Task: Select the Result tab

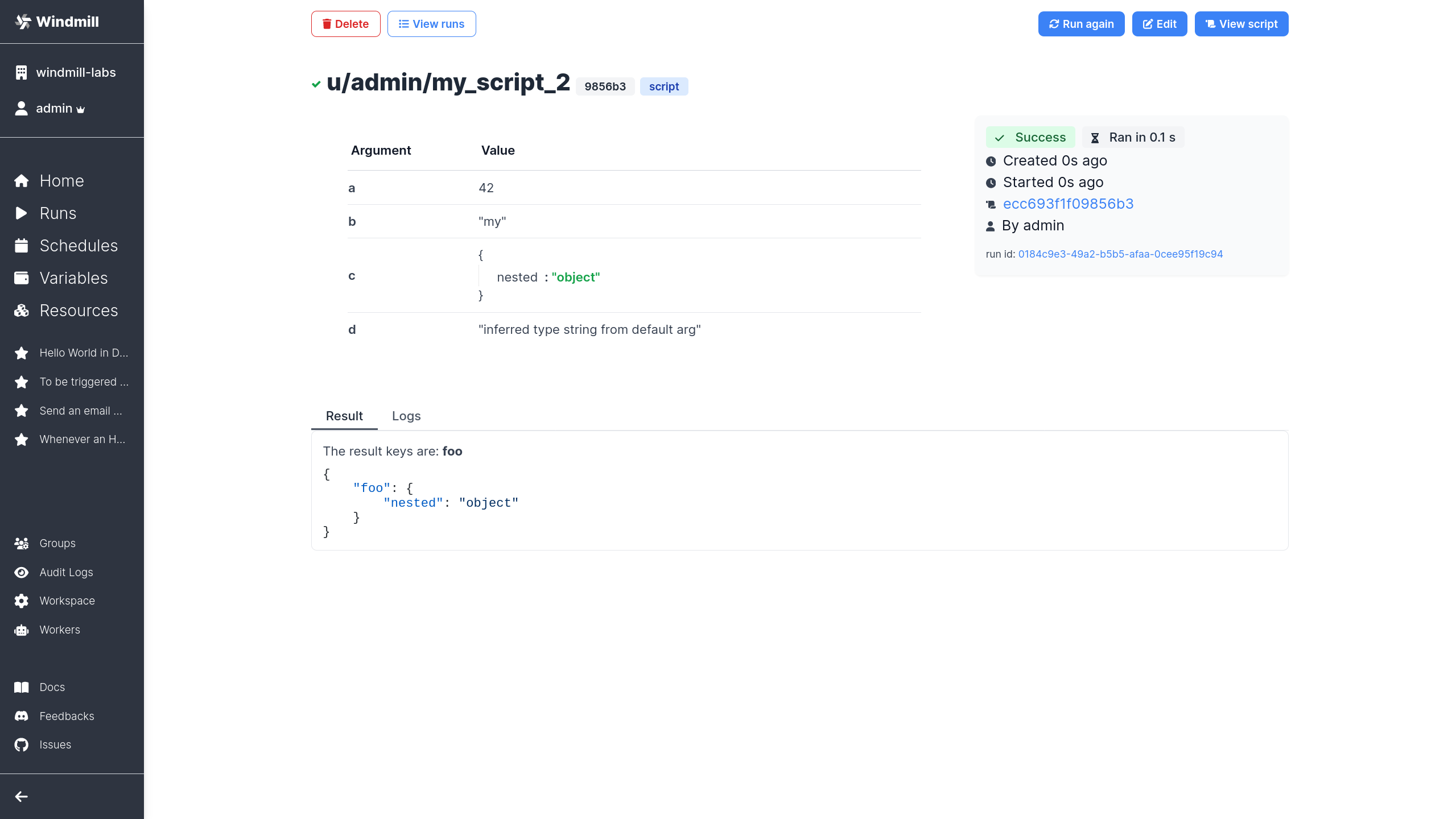Action: [x=344, y=416]
